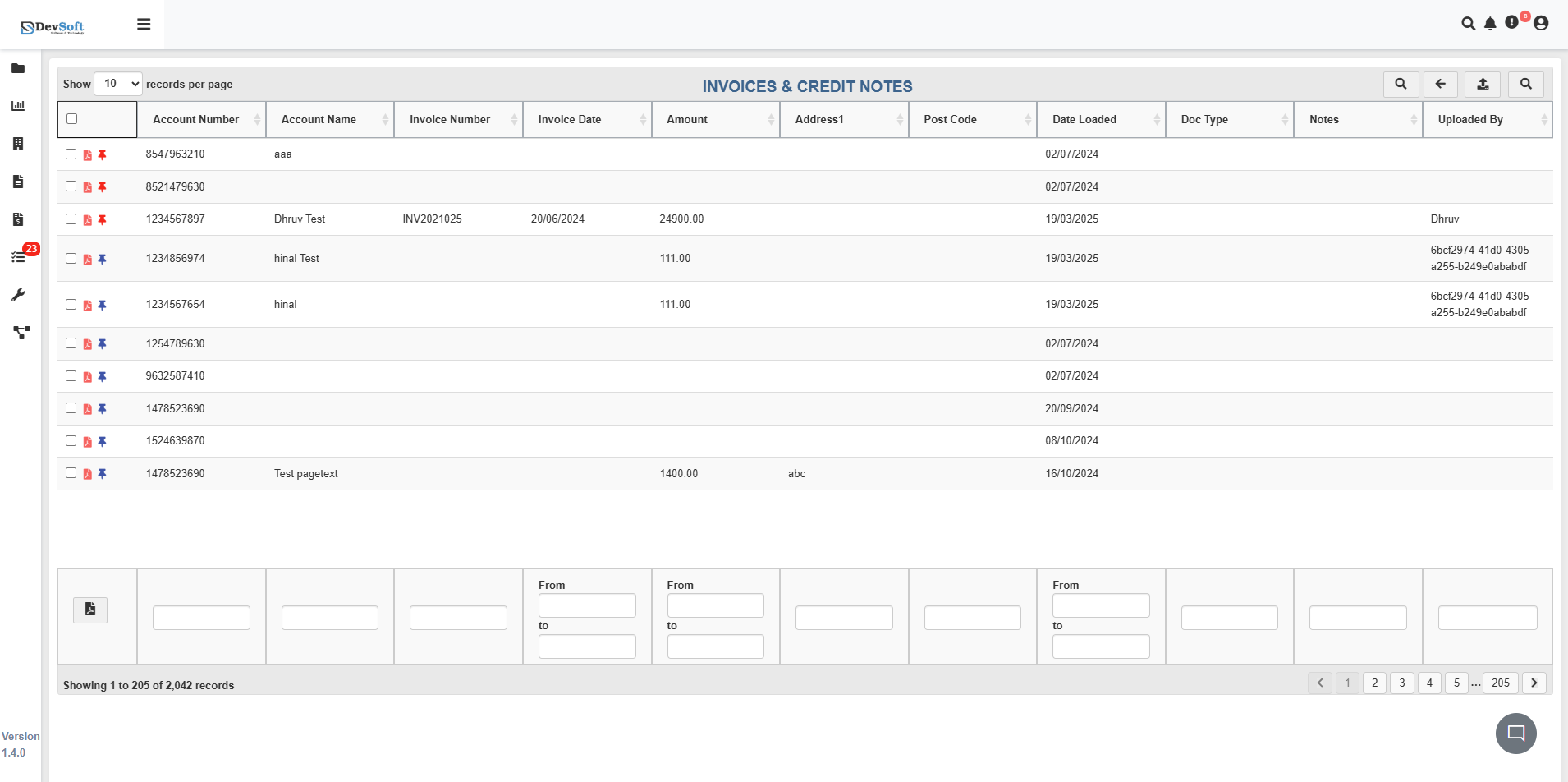1568x782 pixels.
Task: Pin the row for account 8547963210
Action: pyautogui.click(x=102, y=154)
